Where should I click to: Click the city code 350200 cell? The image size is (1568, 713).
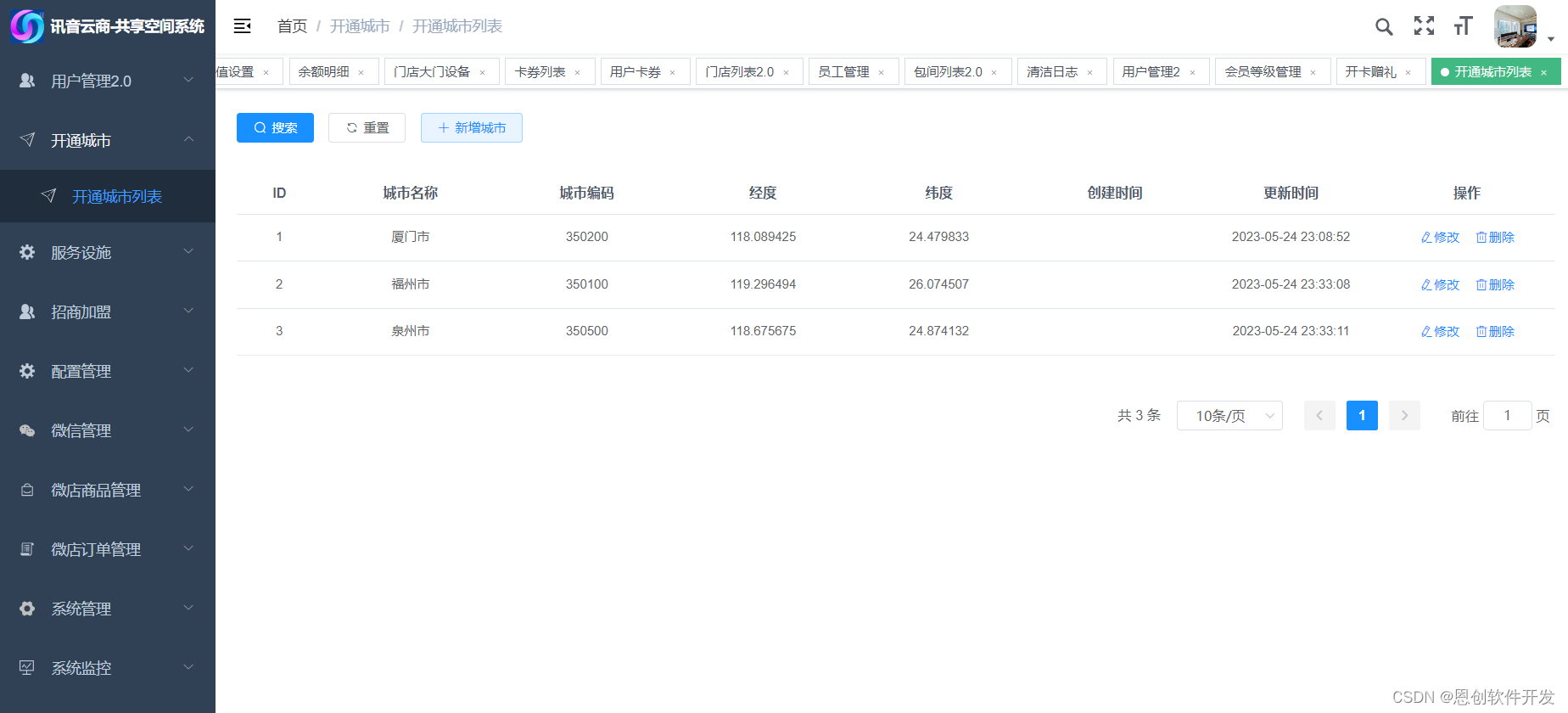587,237
